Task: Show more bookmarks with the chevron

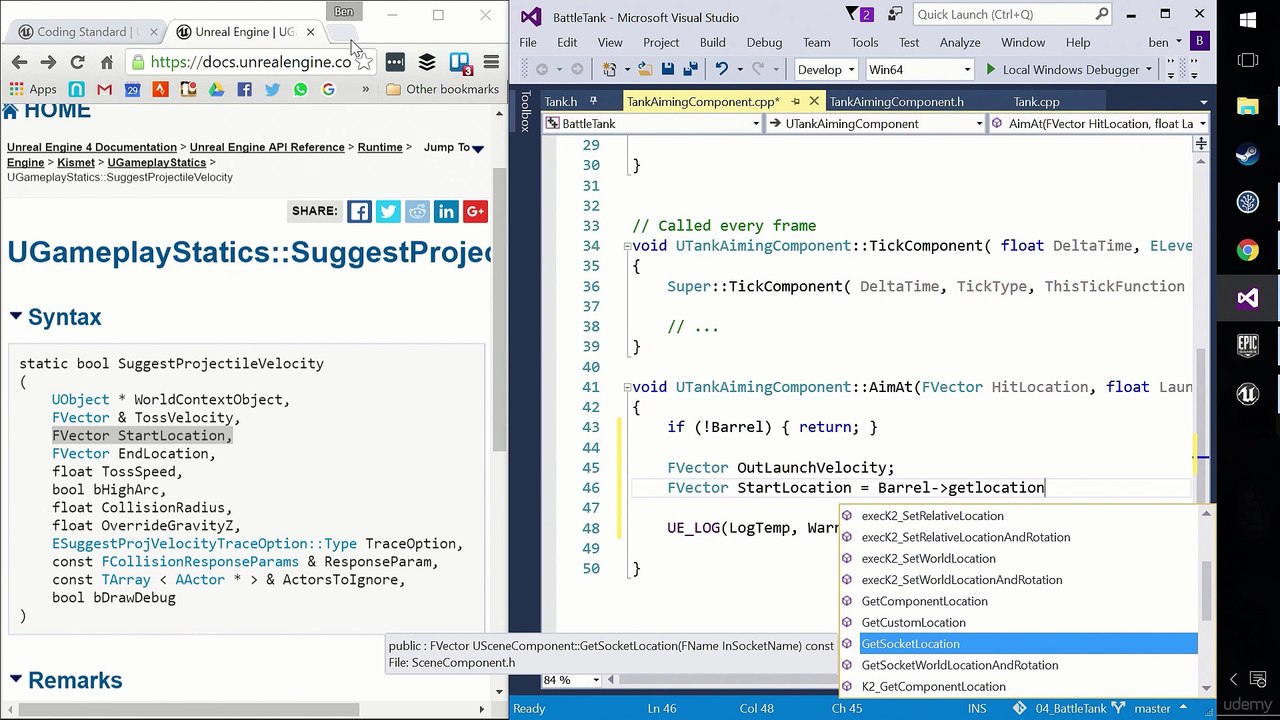Action: pyautogui.click(x=365, y=89)
